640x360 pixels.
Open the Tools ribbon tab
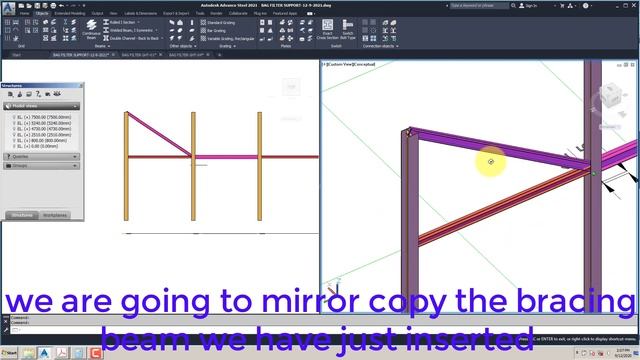tap(200, 13)
